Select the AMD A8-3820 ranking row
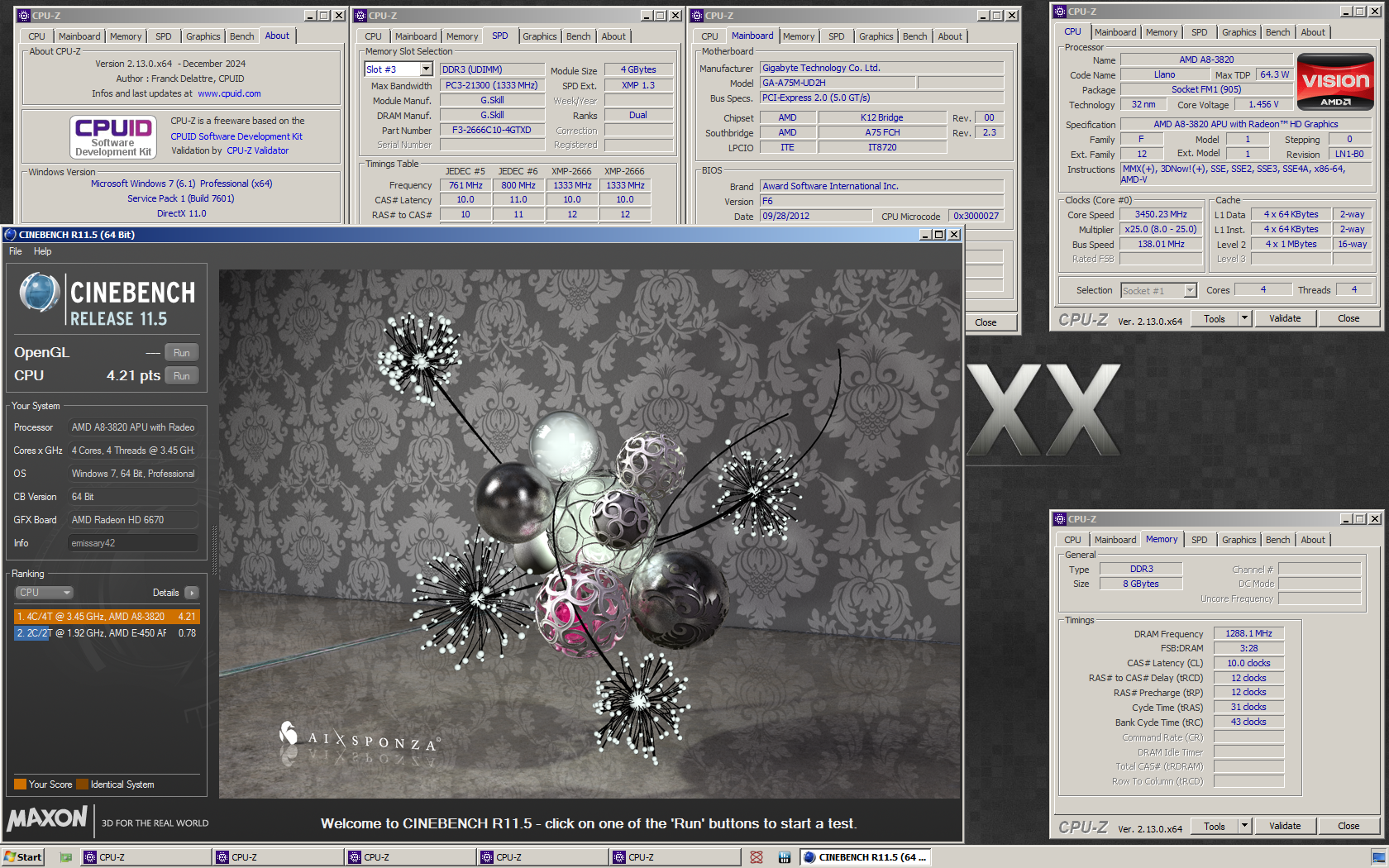 [107, 617]
